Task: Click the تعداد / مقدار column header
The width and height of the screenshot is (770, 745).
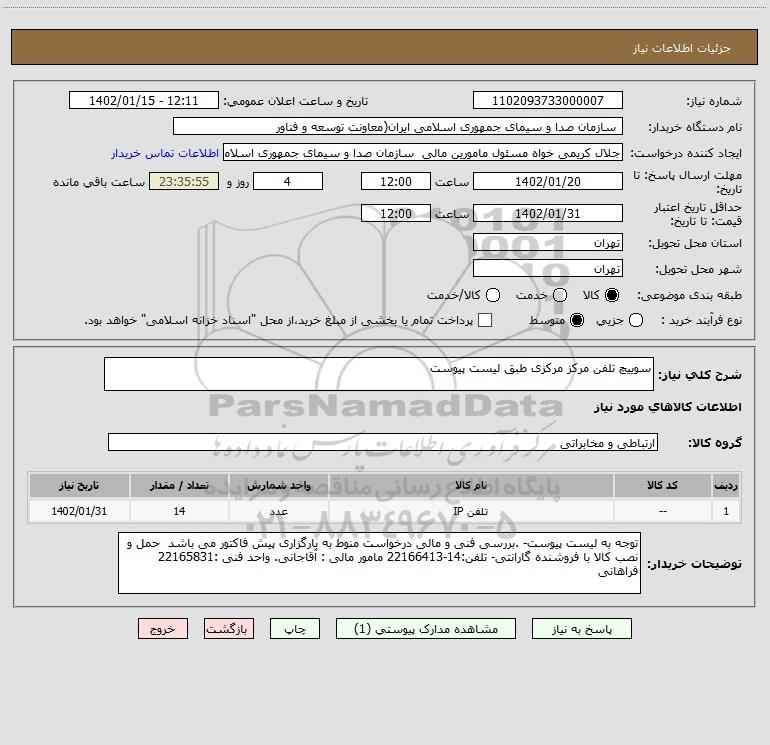Action: click(x=179, y=485)
